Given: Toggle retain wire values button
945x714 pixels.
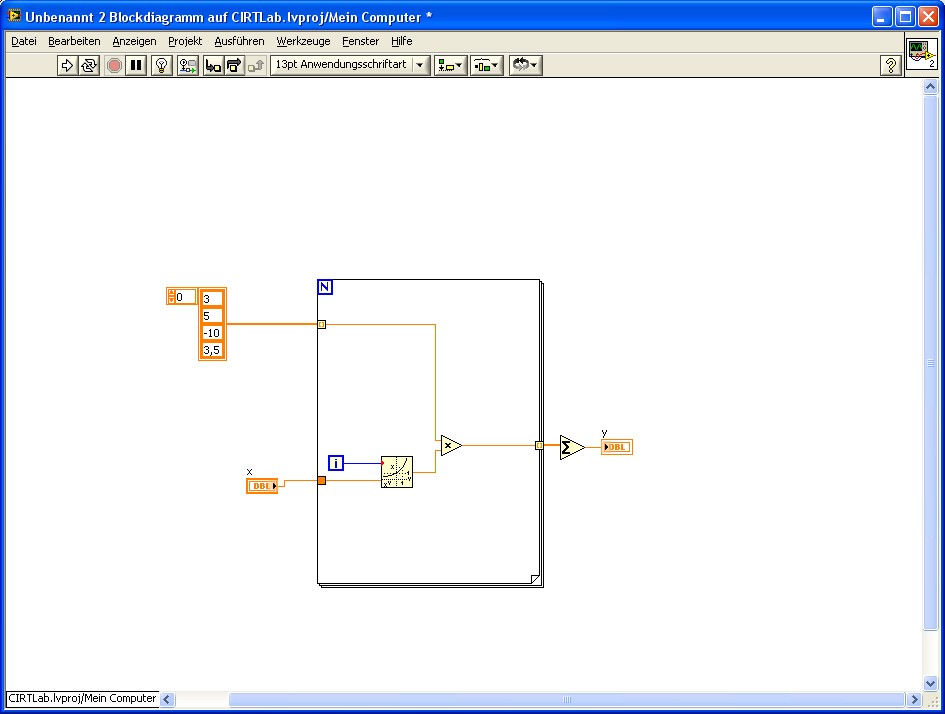Looking at the screenshot, I should (187, 65).
